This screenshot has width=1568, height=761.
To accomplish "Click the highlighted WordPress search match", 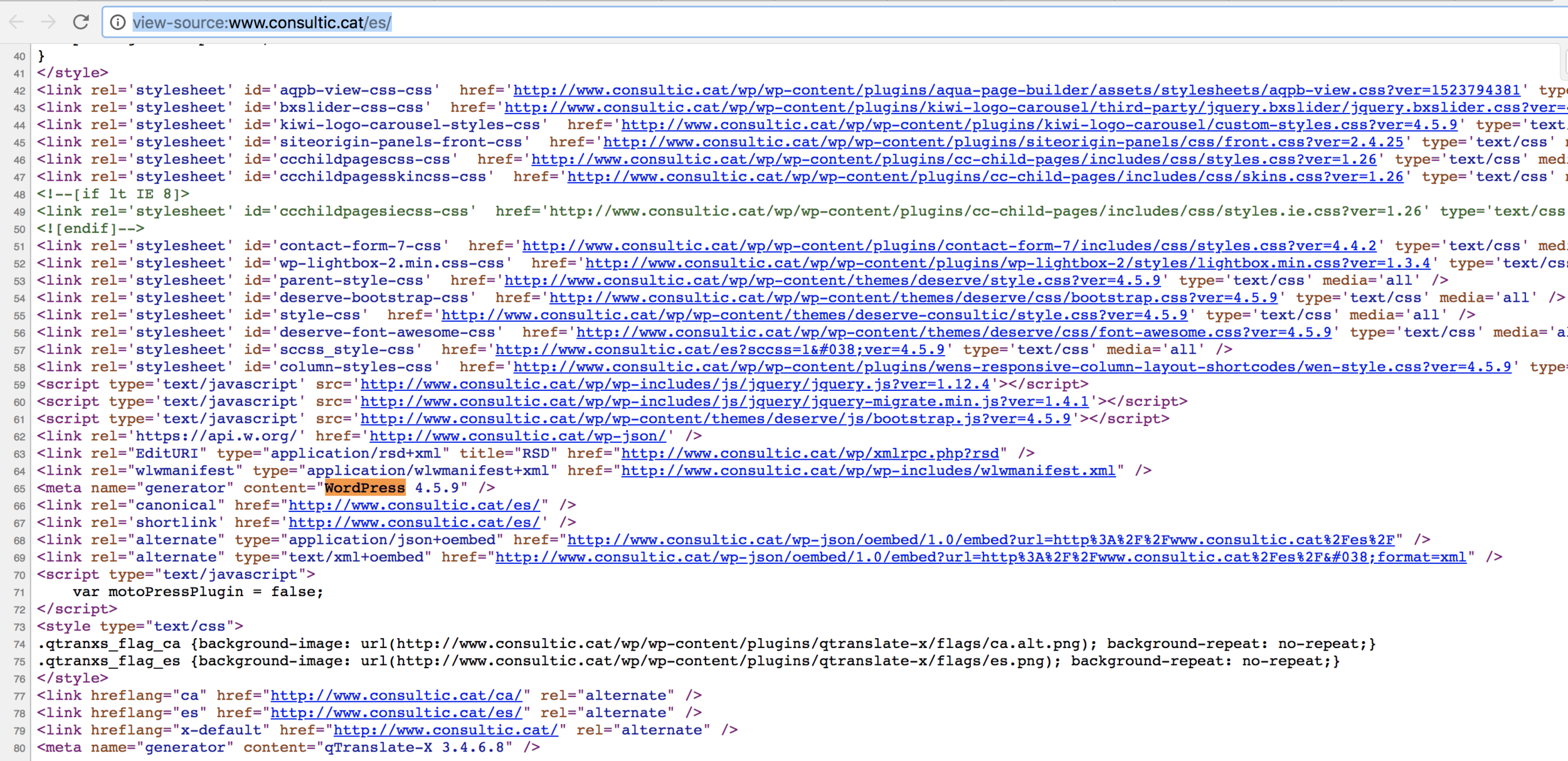I will point(364,488).
